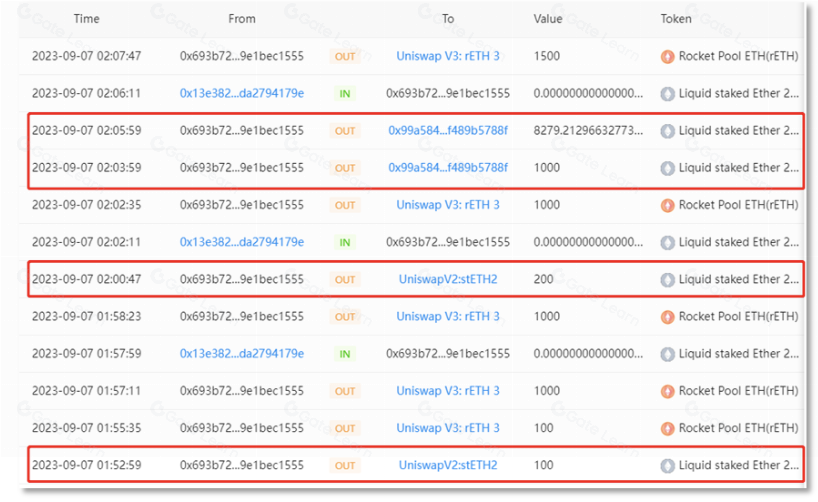Screen dimensions: 818x502
Task: Click the staked Ether icon in the 02:03:59 row
Action: (x=667, y=168)
